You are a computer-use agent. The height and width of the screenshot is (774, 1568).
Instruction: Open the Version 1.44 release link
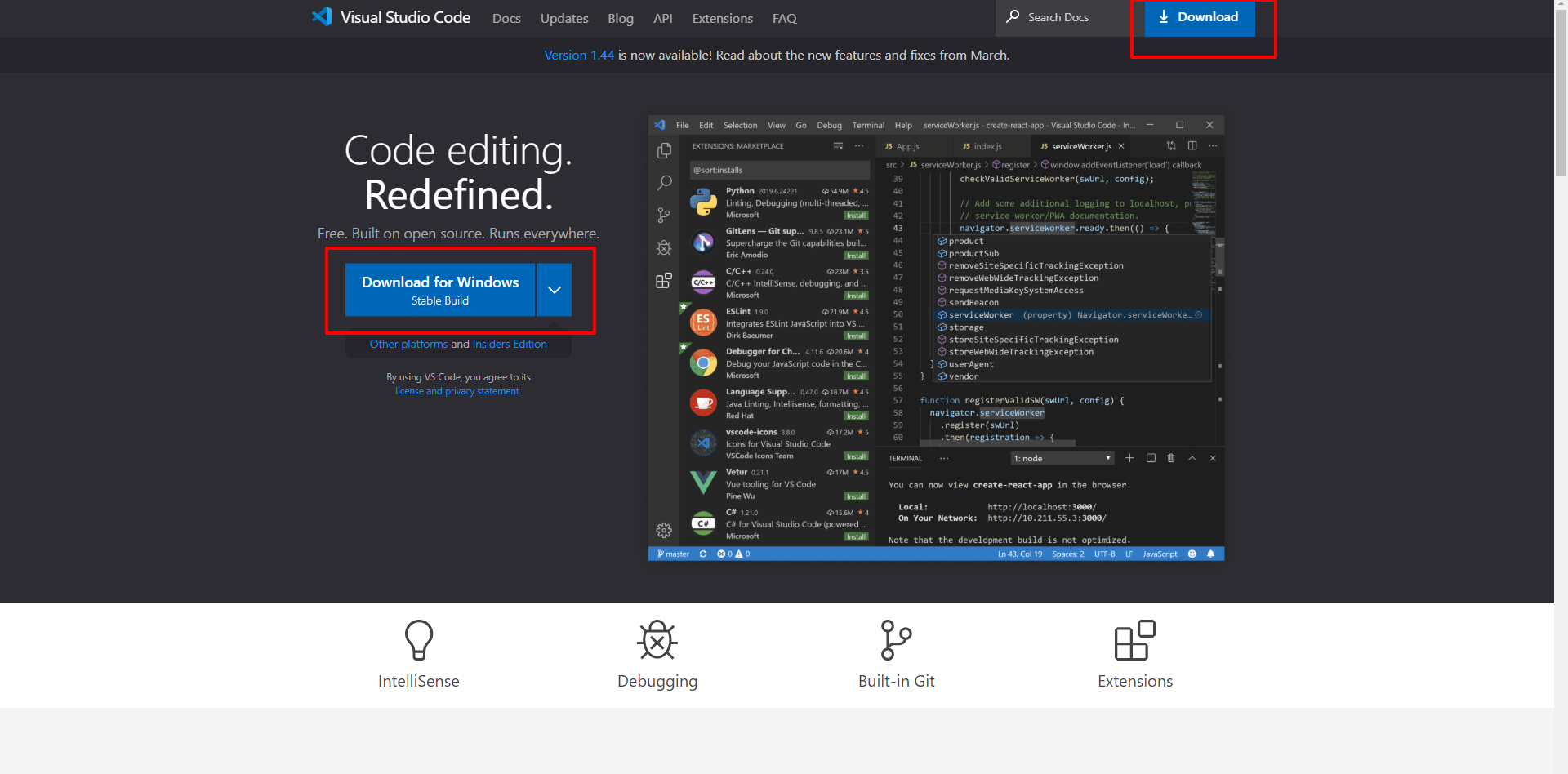(x=579, y=55)
